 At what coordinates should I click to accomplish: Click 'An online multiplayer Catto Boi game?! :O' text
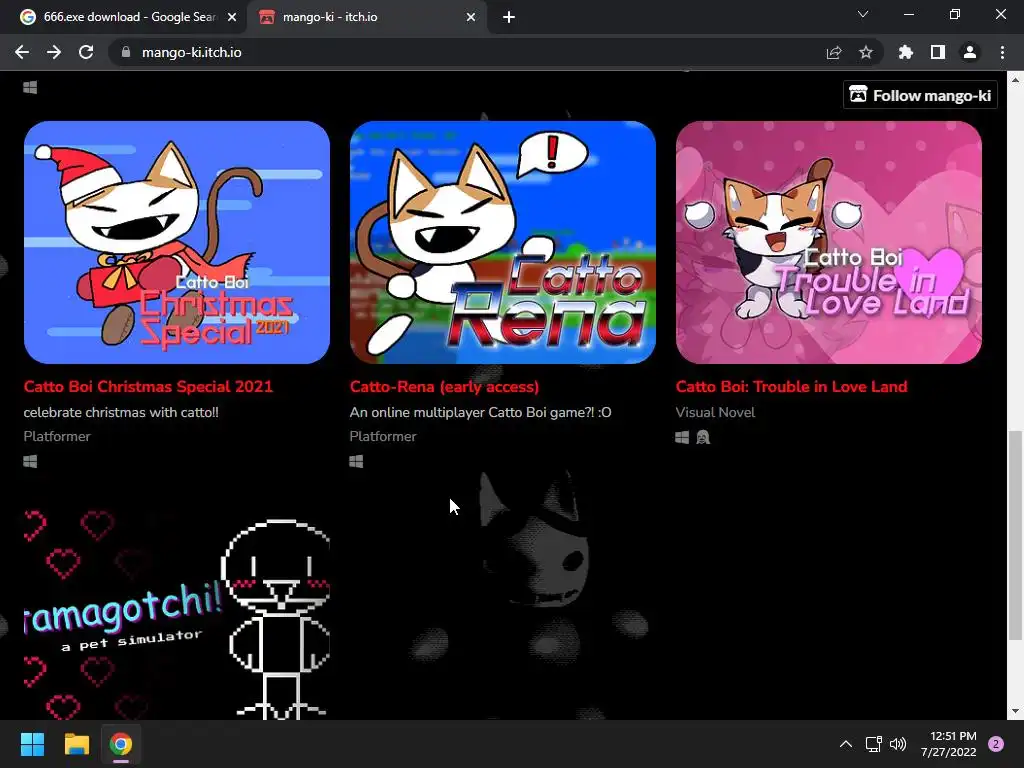(480, 412)
